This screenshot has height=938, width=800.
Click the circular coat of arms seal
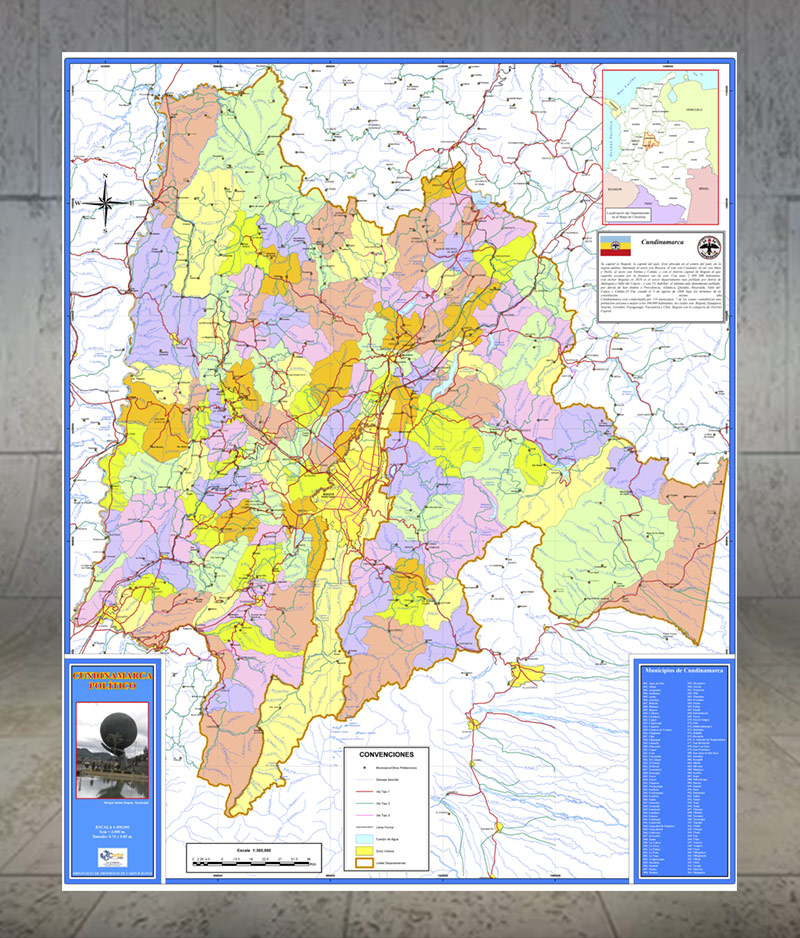pos(709,246)
